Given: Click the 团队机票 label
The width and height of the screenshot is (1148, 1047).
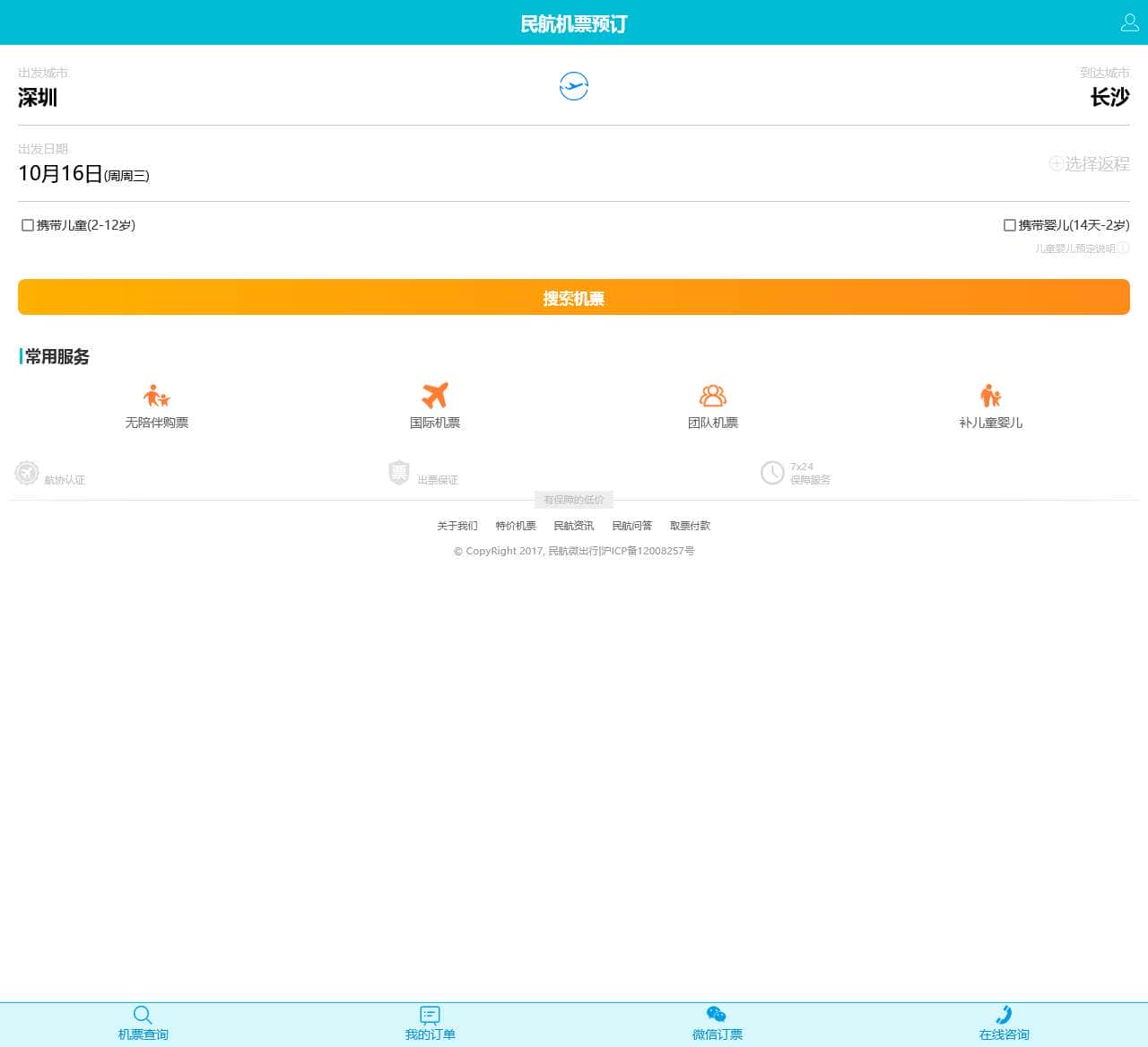Looking at the screenshot, I should coord(713,423).
